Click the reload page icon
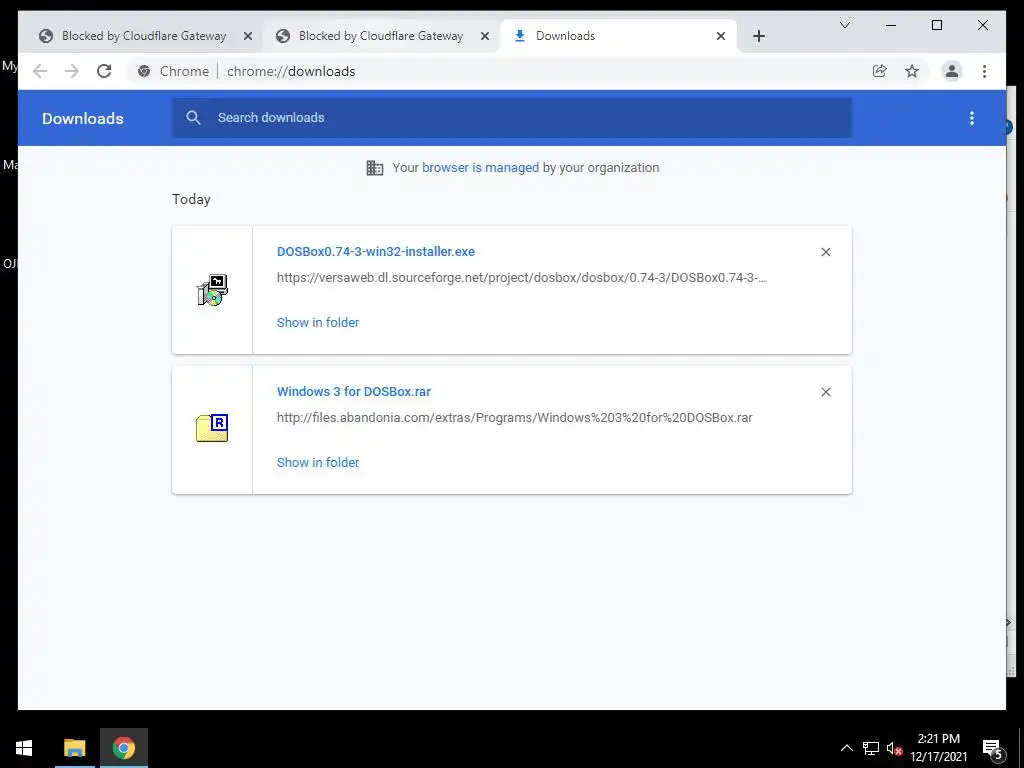This screenshot has width=1024, height=768. (x=104, y=71)
